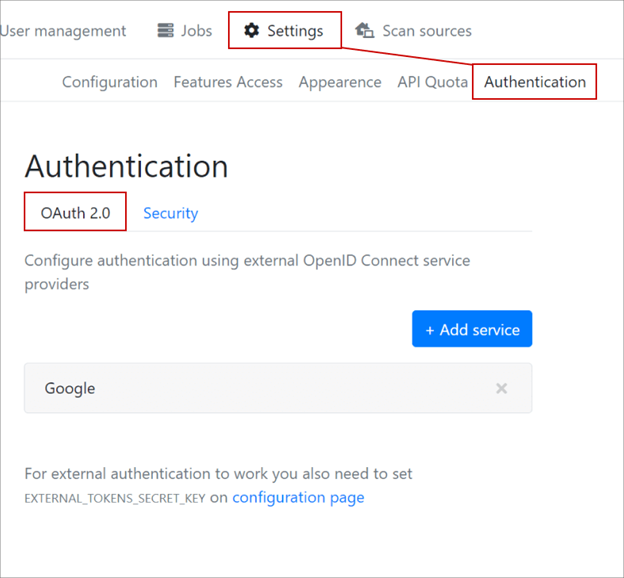Open the Google service entry

pyautogui.click(x=70, y=388)
